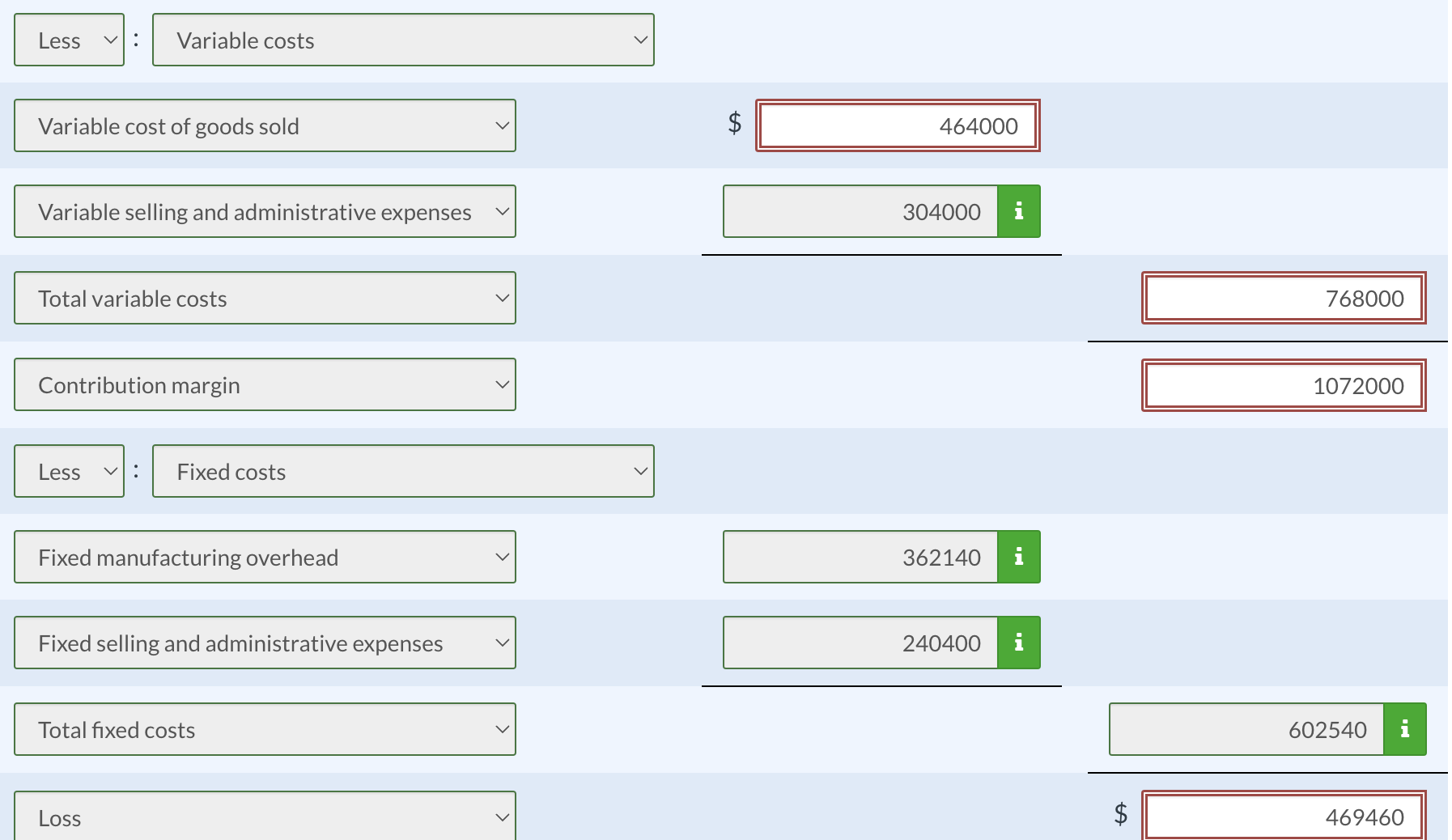This screenshot has width=1452, height=840.
Task: Open the Fixed costs dropdown
Action: (x=403, y=471)
